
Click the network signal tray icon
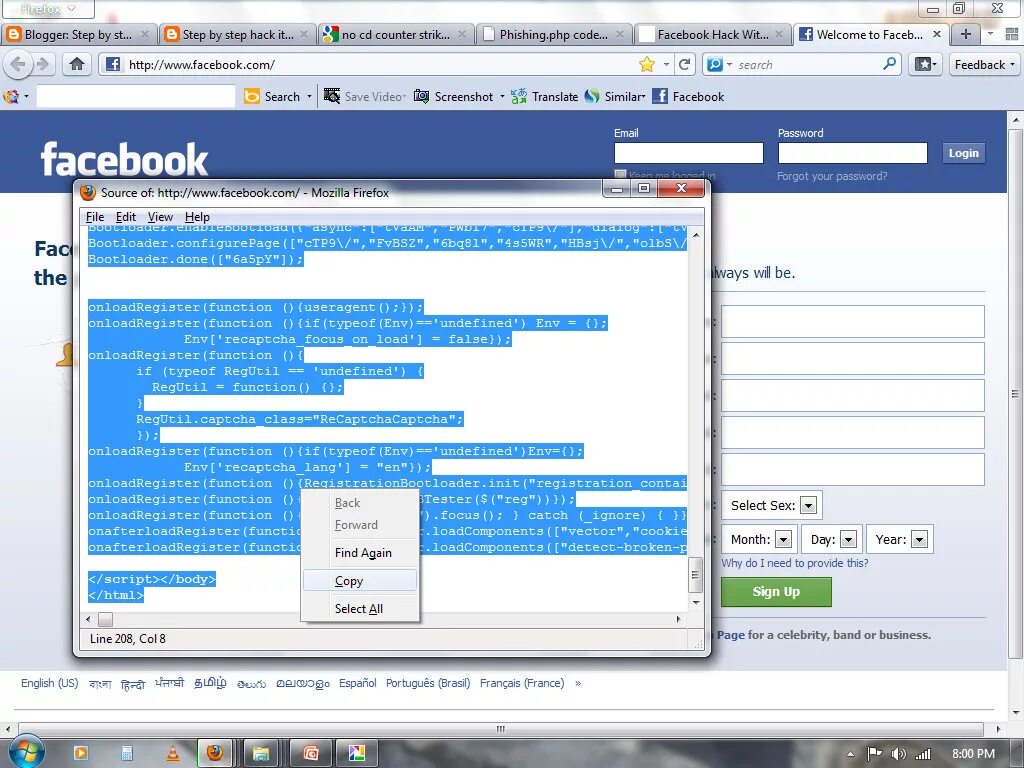point(923,754)
